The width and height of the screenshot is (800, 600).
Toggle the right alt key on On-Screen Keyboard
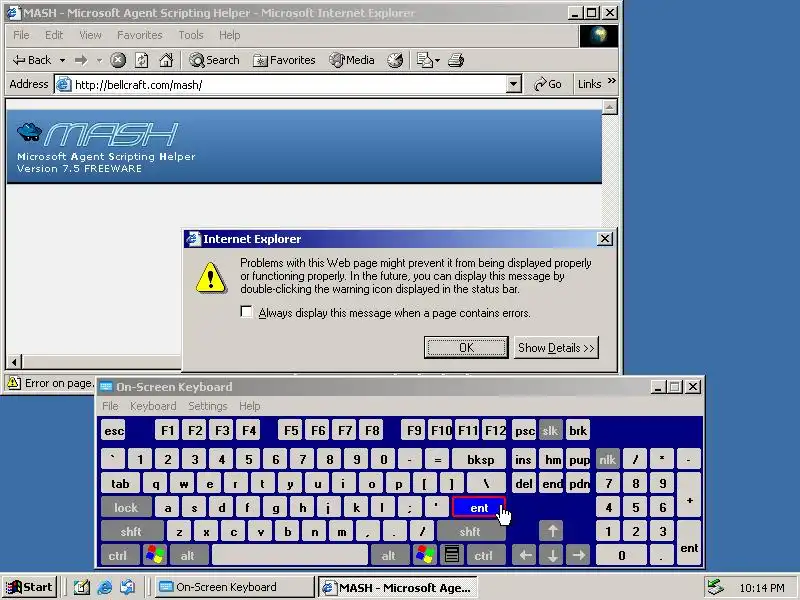point(389,555)
